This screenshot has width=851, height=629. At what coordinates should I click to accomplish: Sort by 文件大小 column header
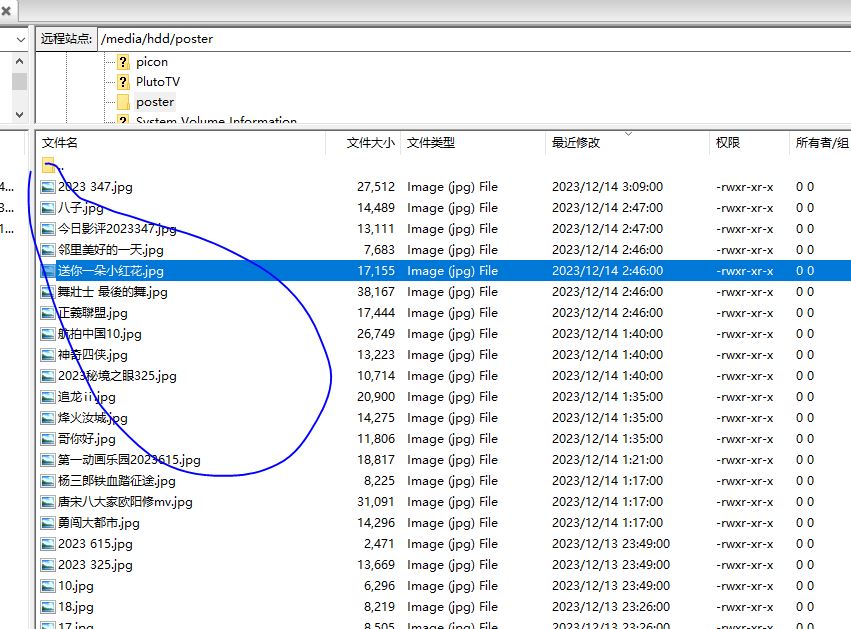tap(363, 143)
